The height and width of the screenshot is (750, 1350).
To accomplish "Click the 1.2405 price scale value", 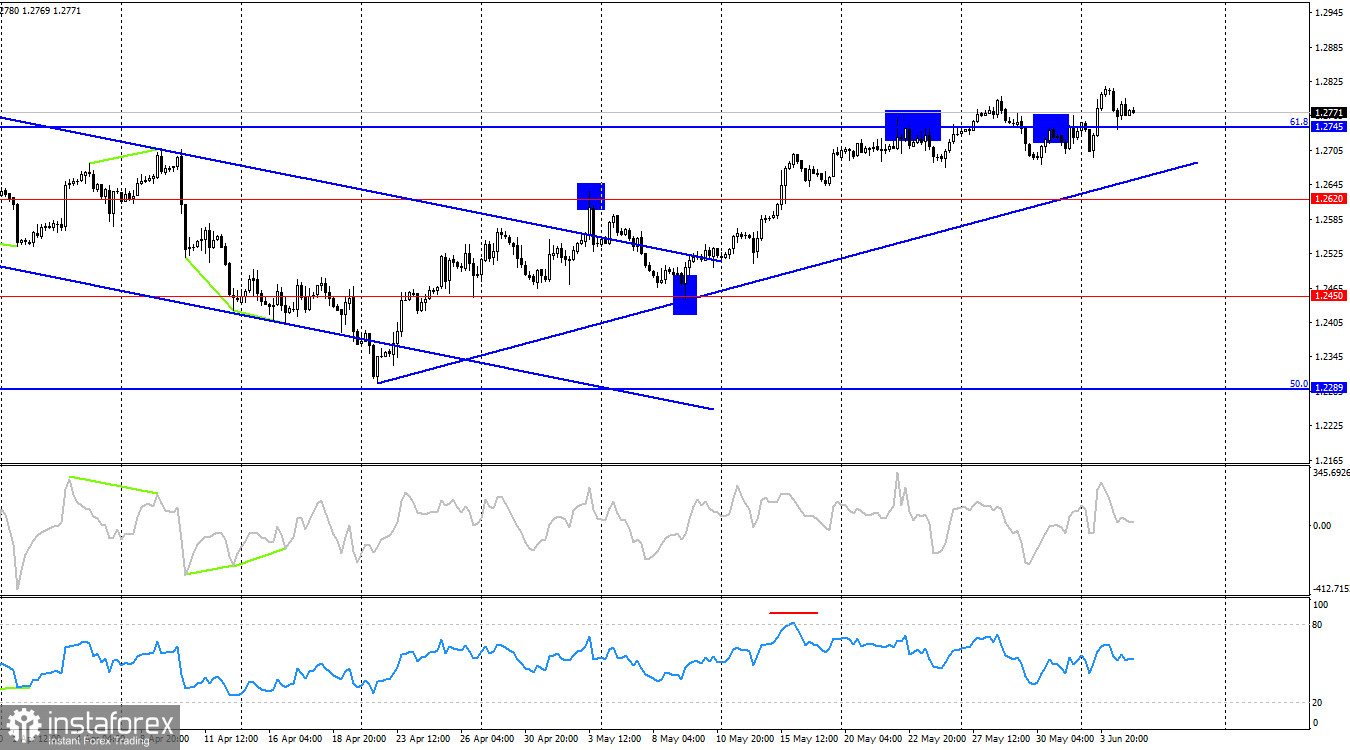I will click(x=1331, y=323).
